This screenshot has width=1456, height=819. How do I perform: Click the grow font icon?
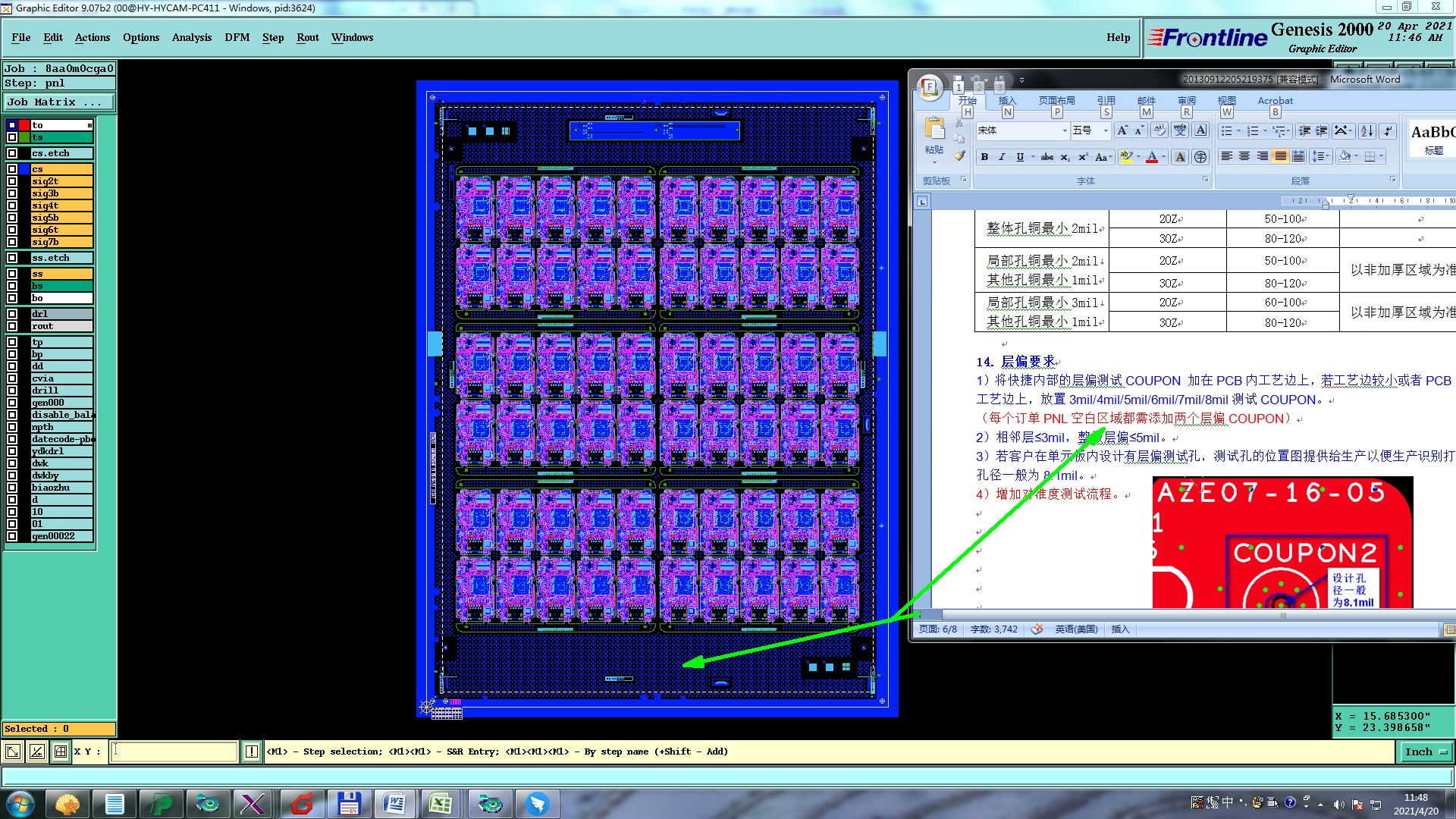(1122, 130)
